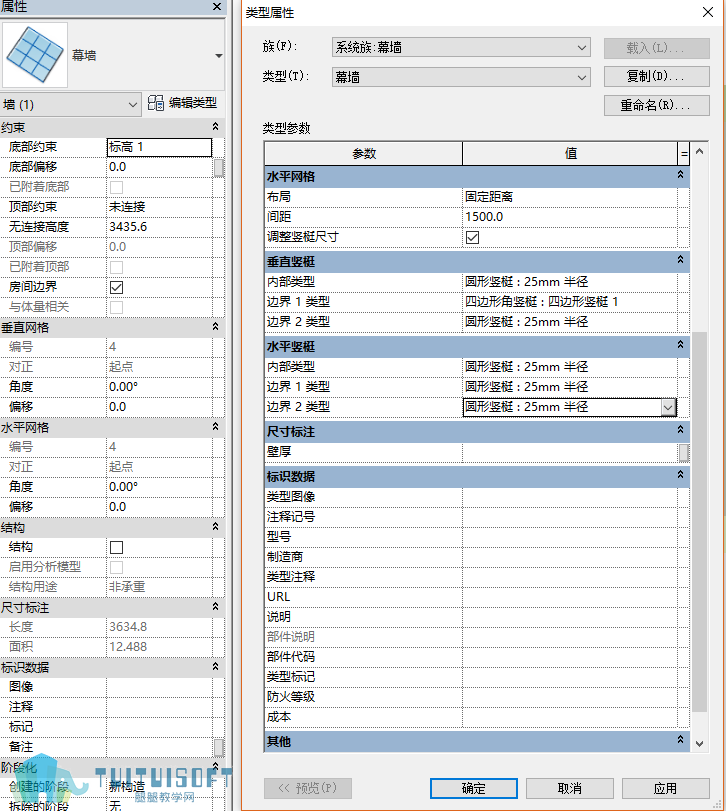Collapse the 约束 section in properties
The height and width of the screenshot is (811, 726).
(216, 127)
